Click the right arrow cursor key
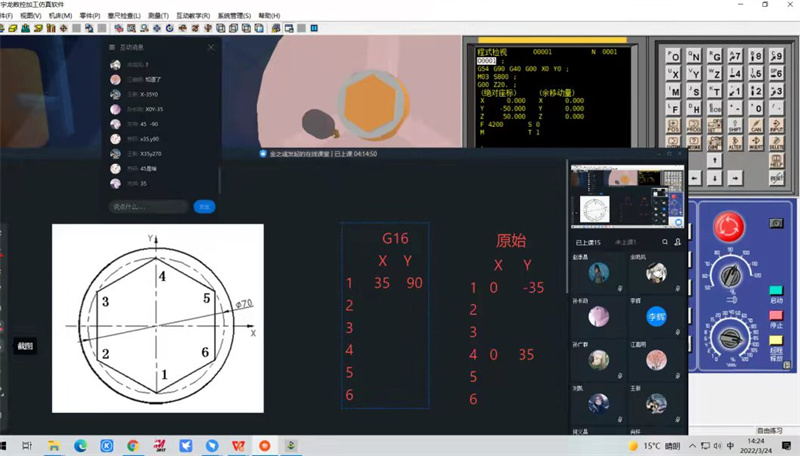The image size is (800, 456). [x=735, y=177]
